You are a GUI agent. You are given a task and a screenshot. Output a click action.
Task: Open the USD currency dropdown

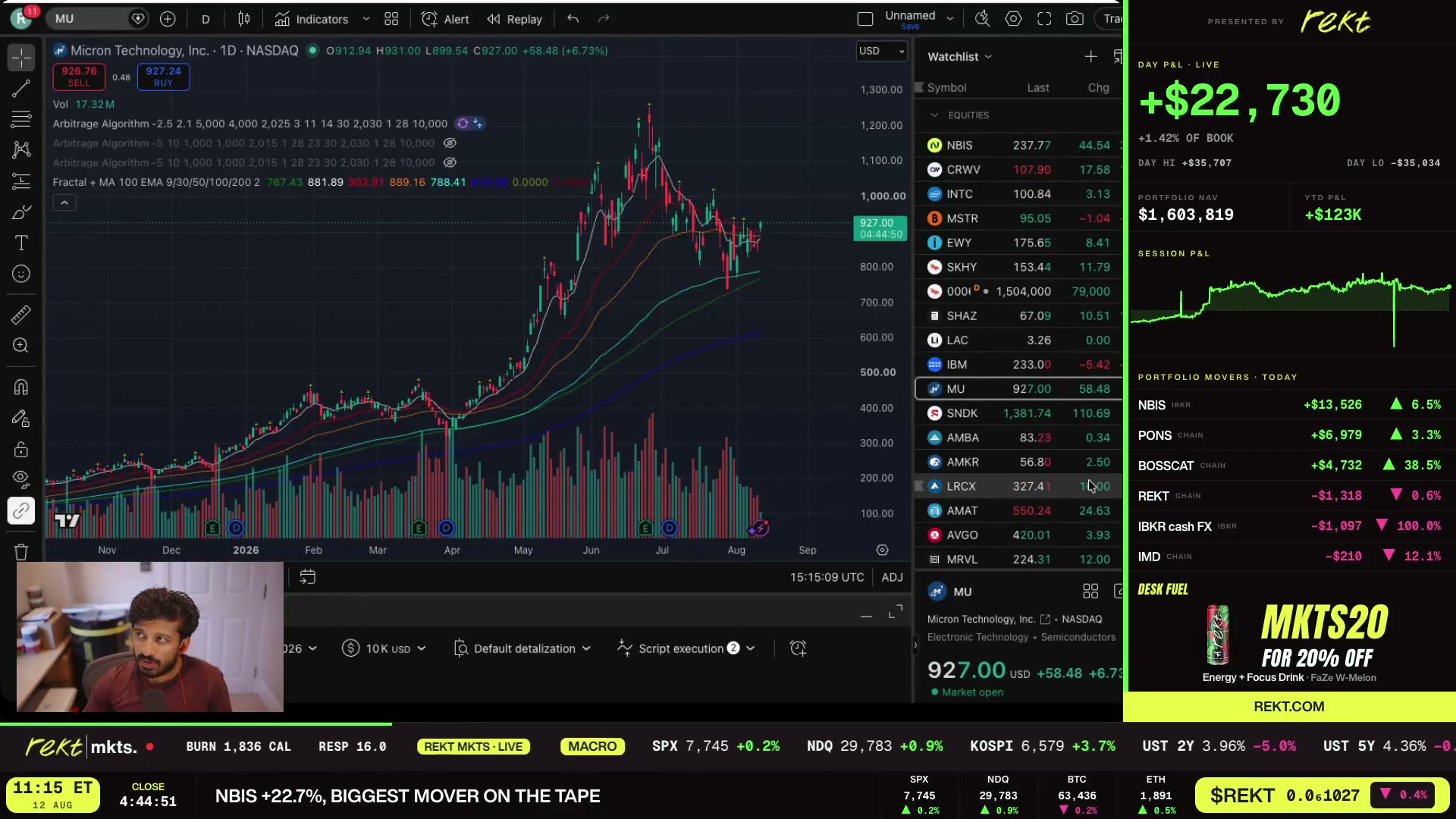click(x=881, y=51)
